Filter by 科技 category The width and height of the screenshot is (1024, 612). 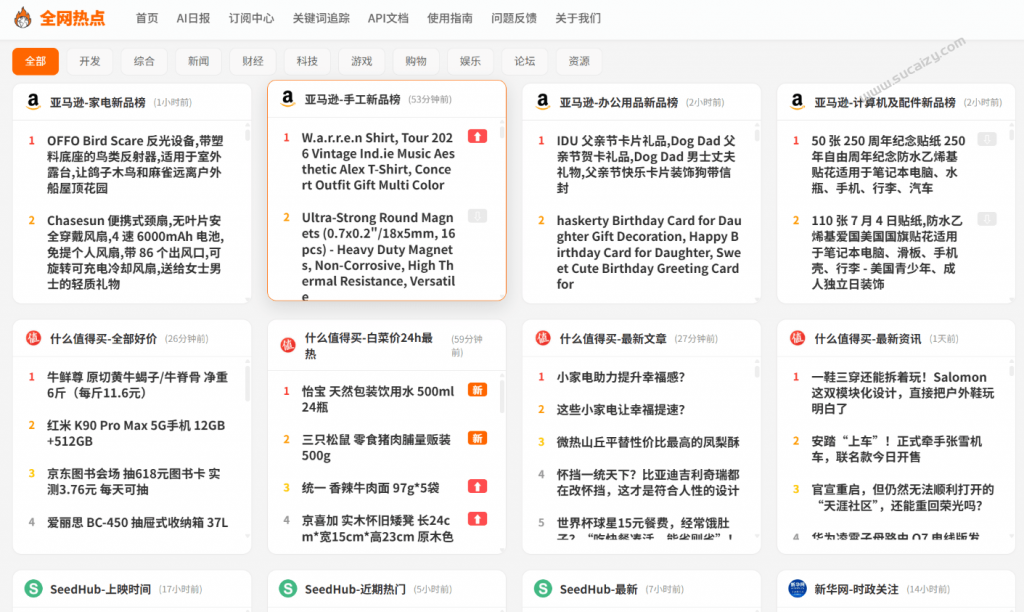(x=307, y=61)
